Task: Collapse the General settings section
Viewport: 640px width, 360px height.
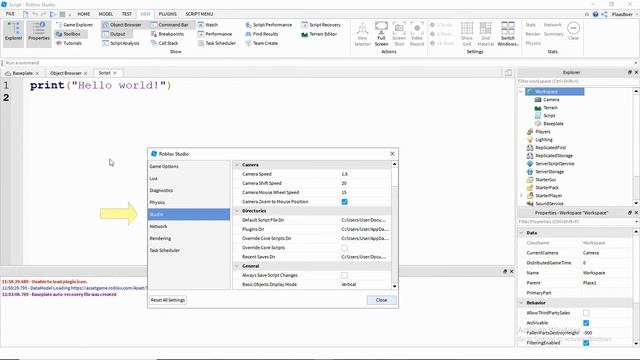Action: 237,266
